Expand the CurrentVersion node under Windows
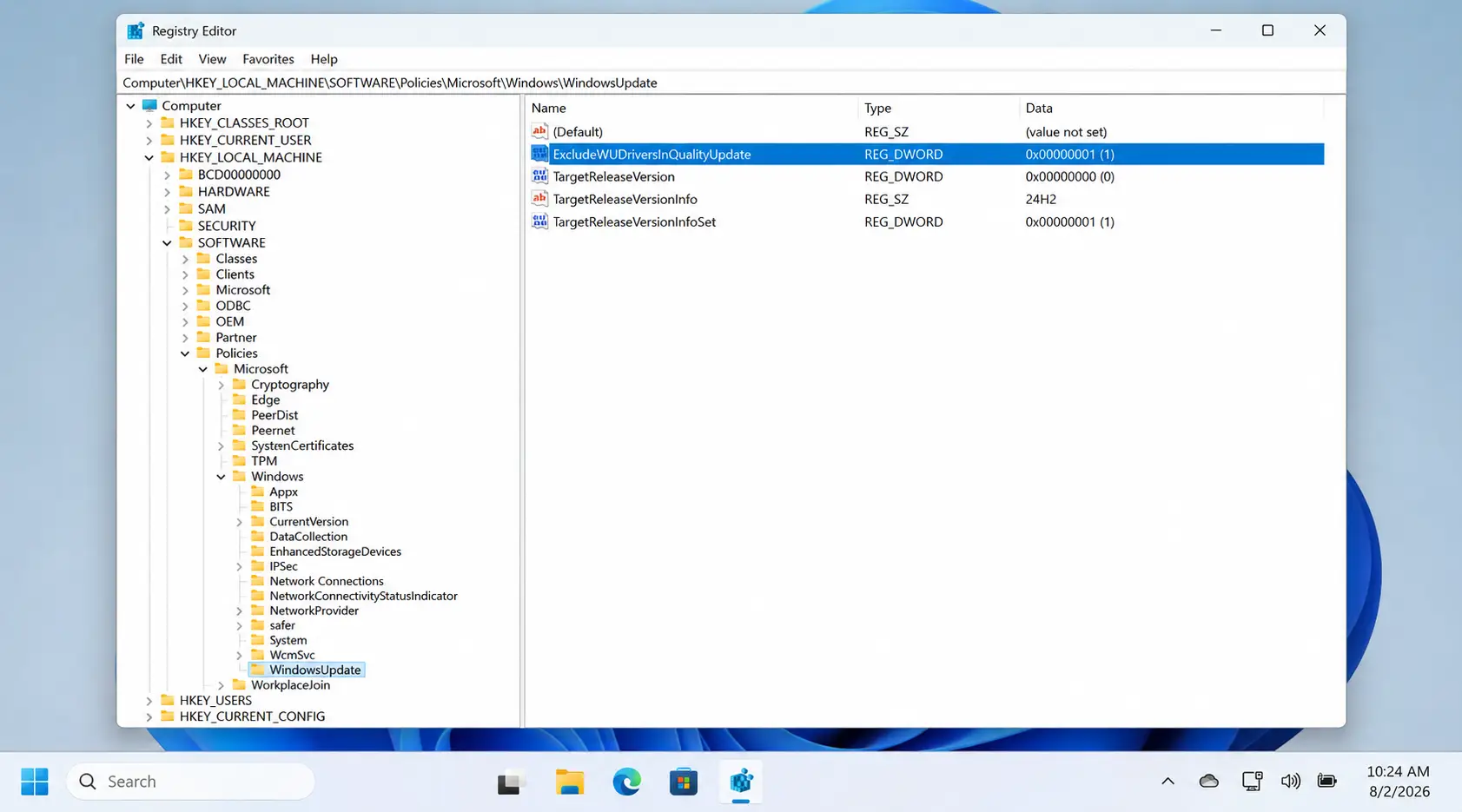The height and width of the screenshot is (812, 1462). [x=240, y=522]
